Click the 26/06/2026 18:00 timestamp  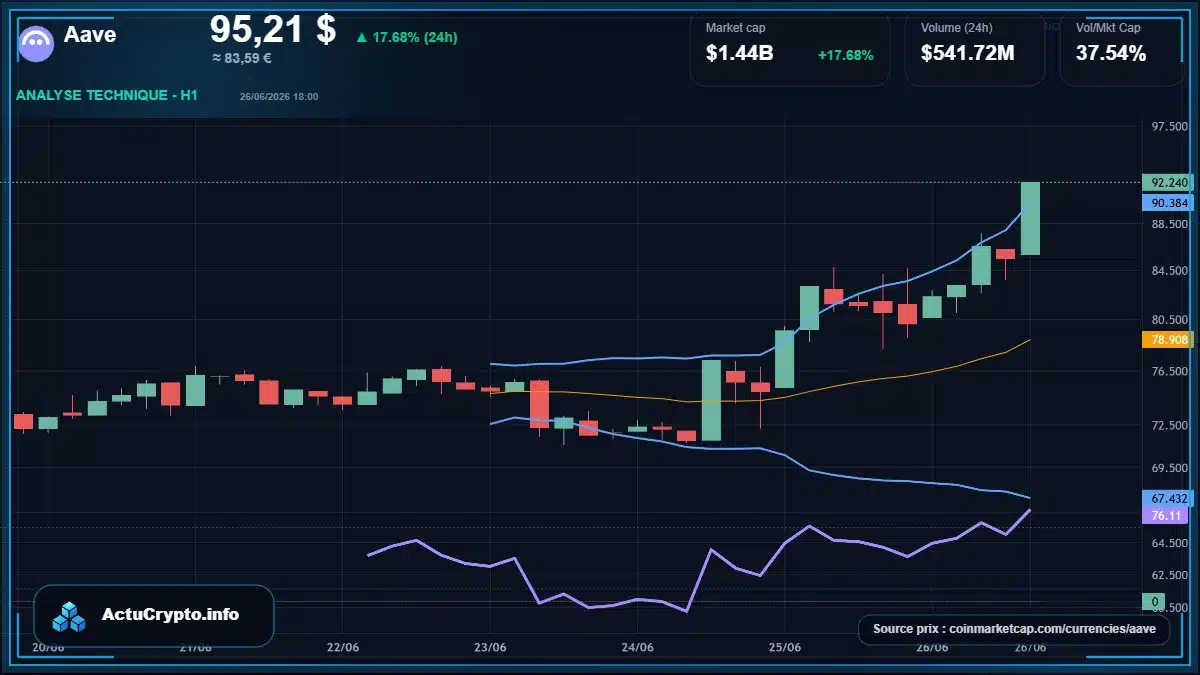point(279,96)
